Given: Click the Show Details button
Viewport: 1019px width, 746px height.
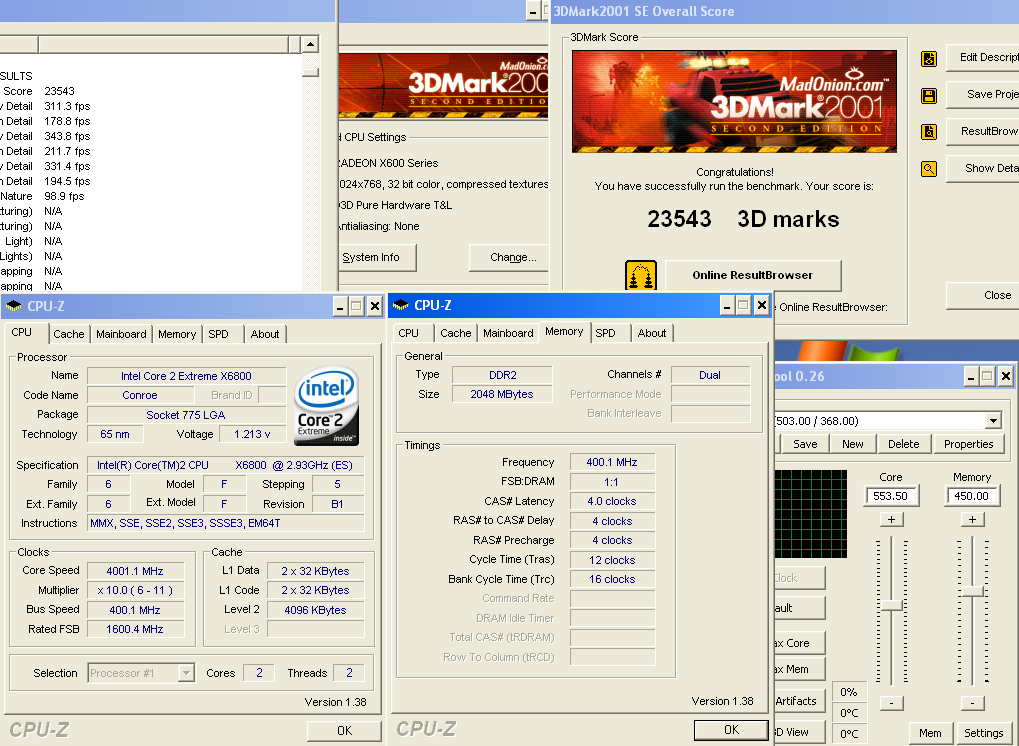Looking at the screenshot, I should click(x=983, y=168).
